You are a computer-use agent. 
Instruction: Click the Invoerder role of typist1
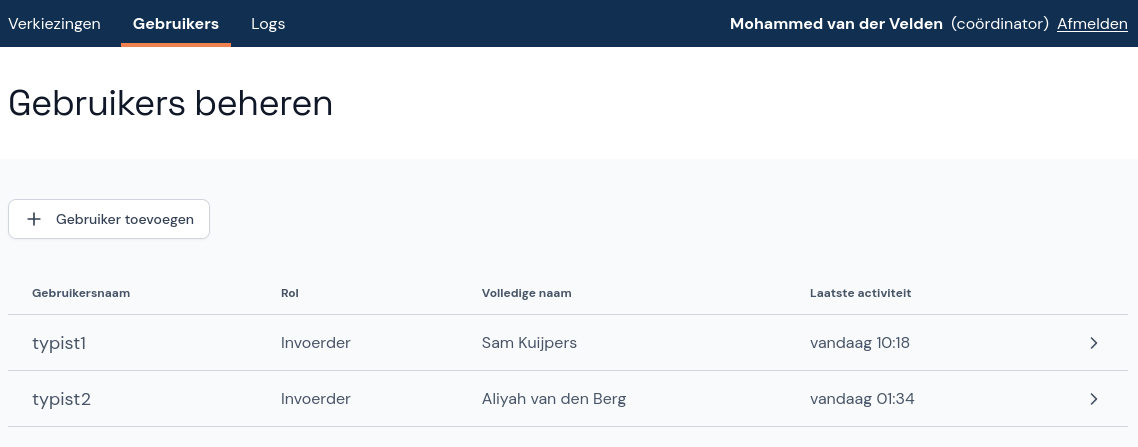pos(316,343)
